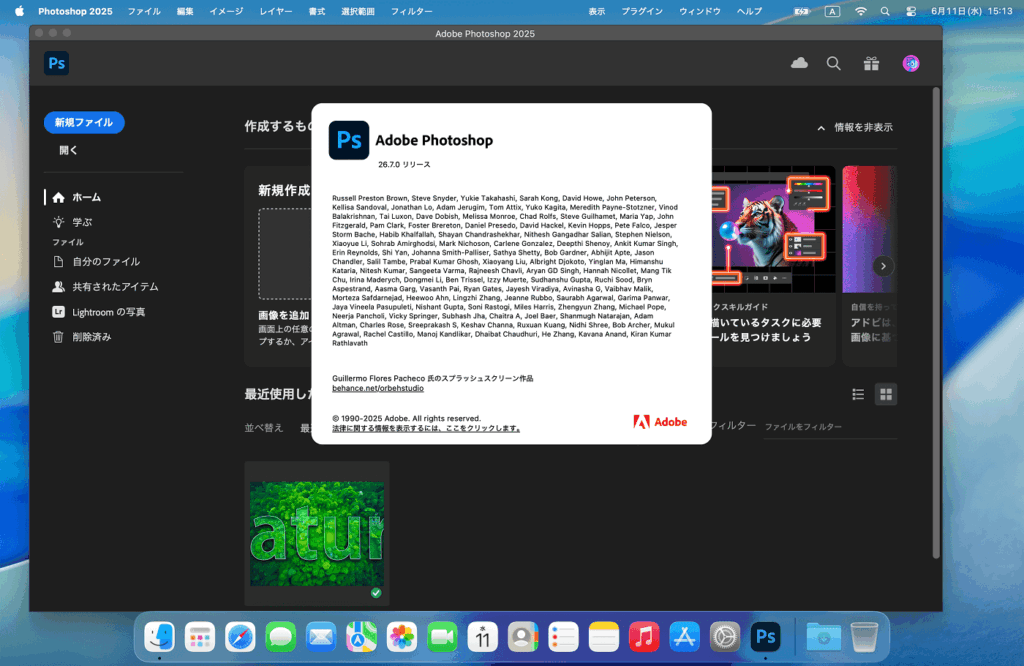
Task: Open the プラグイン menu
Action: point(642,11)
